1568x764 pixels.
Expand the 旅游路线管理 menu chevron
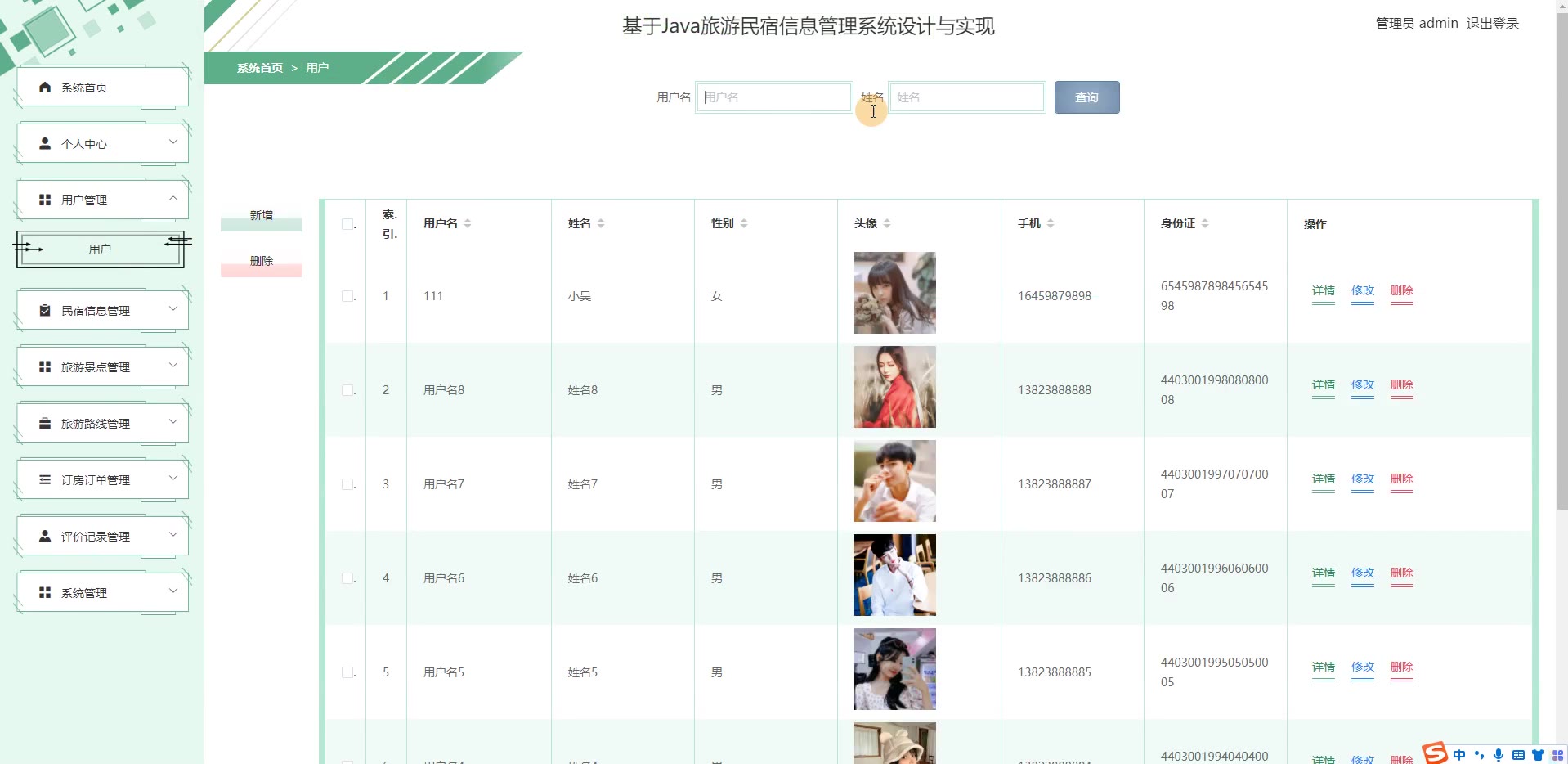(173, 421)
